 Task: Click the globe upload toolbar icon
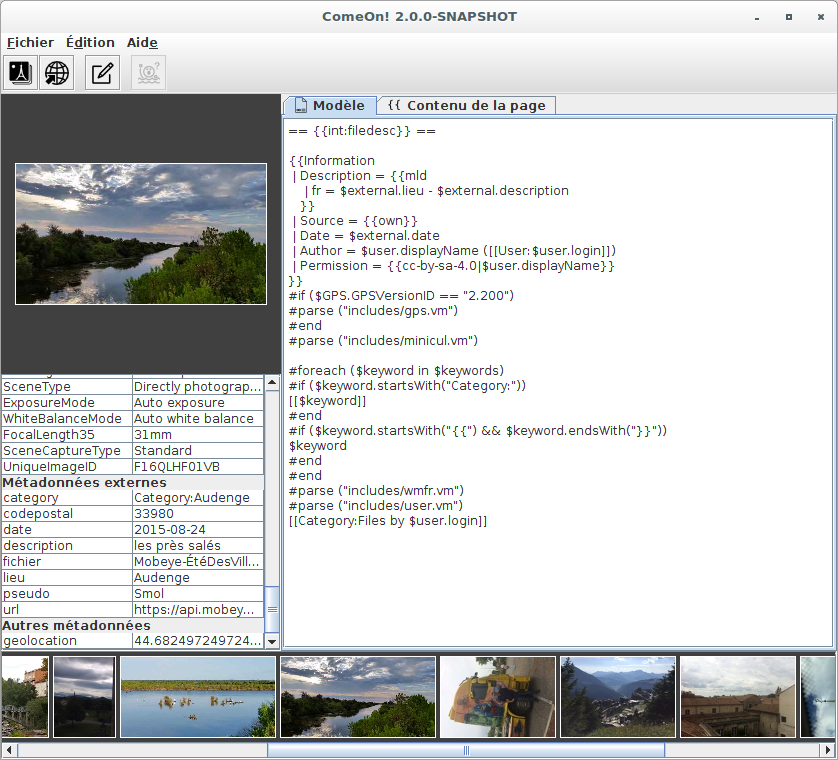[57, 73]
